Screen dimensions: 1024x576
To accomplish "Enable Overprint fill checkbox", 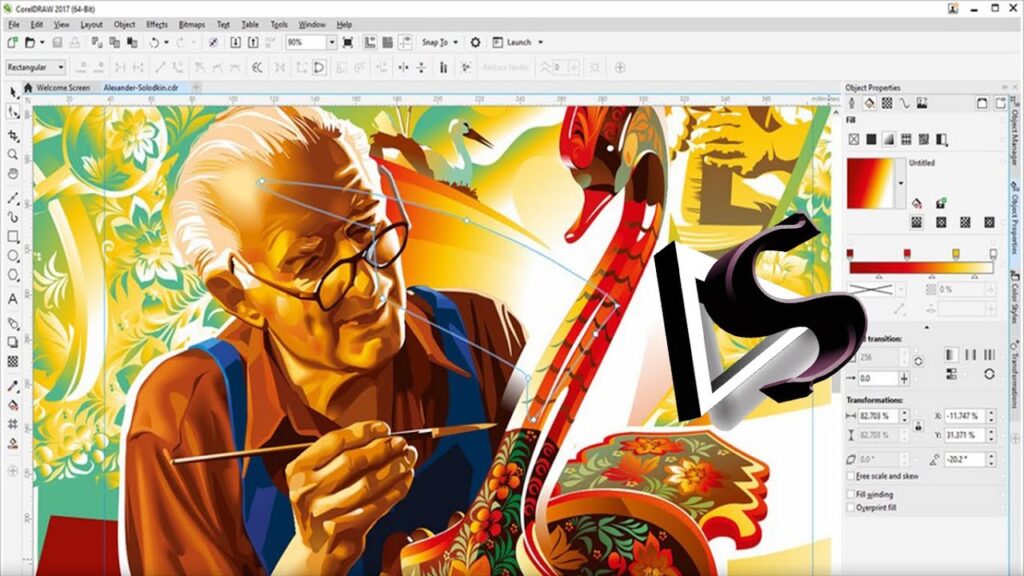I will click(x=851, y=507).
